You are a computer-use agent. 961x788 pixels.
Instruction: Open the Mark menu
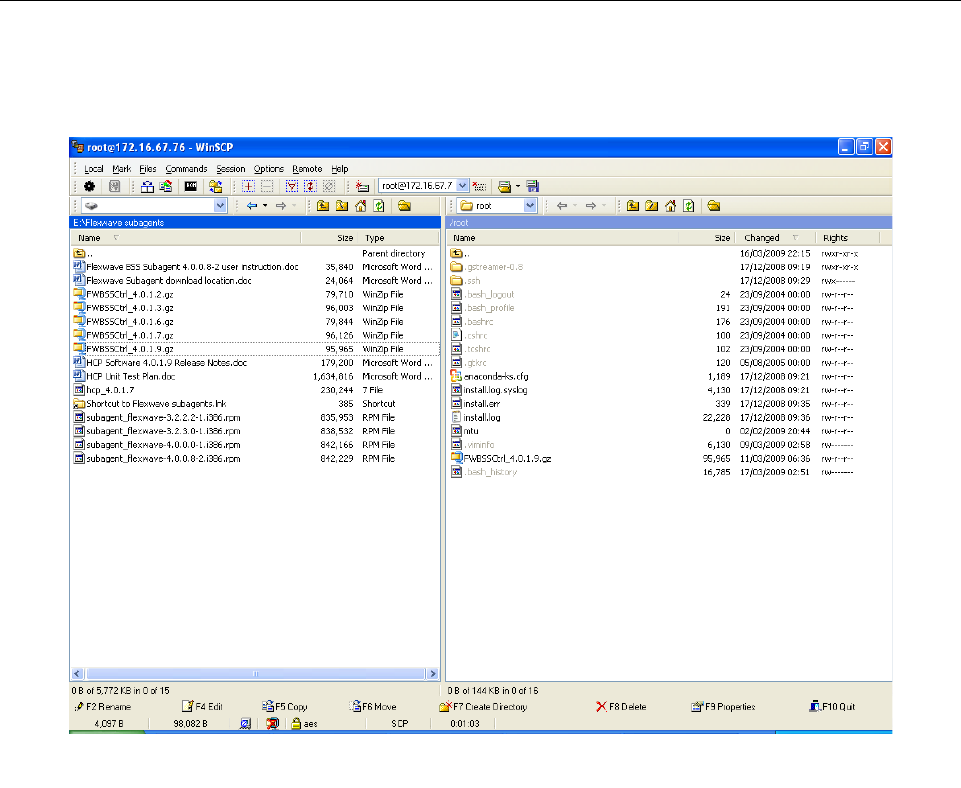[121, 169]
